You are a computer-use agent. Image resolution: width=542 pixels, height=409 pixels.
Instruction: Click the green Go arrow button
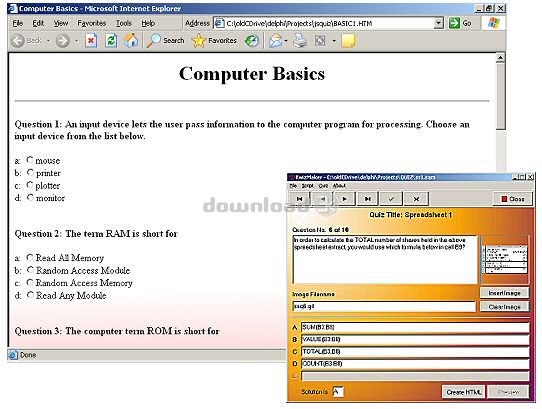[454, 23]
